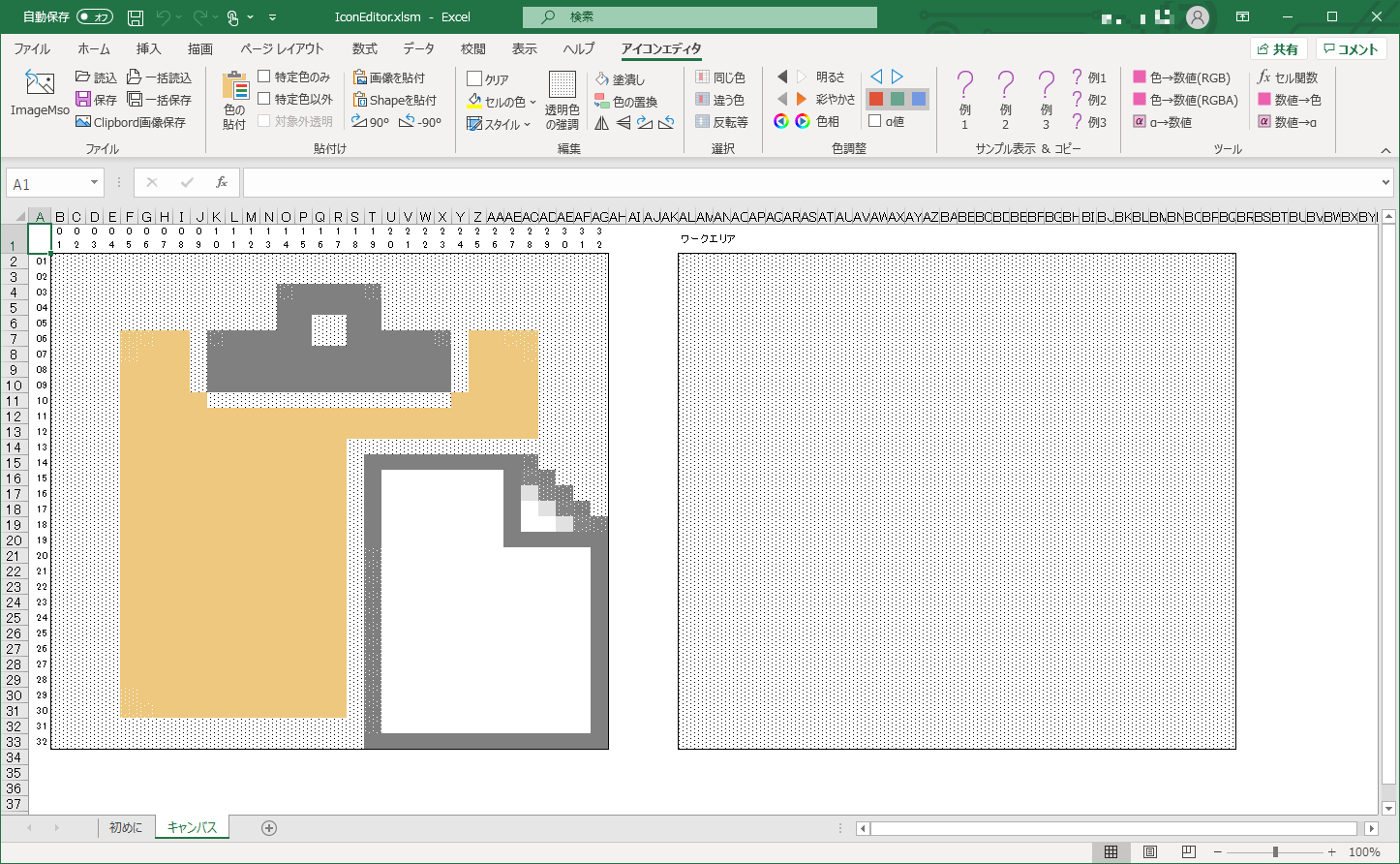Rotate pasted image 90° clockwise
Image resolution: width=1400 pixels, height=864 pixels.
[370, 122]
